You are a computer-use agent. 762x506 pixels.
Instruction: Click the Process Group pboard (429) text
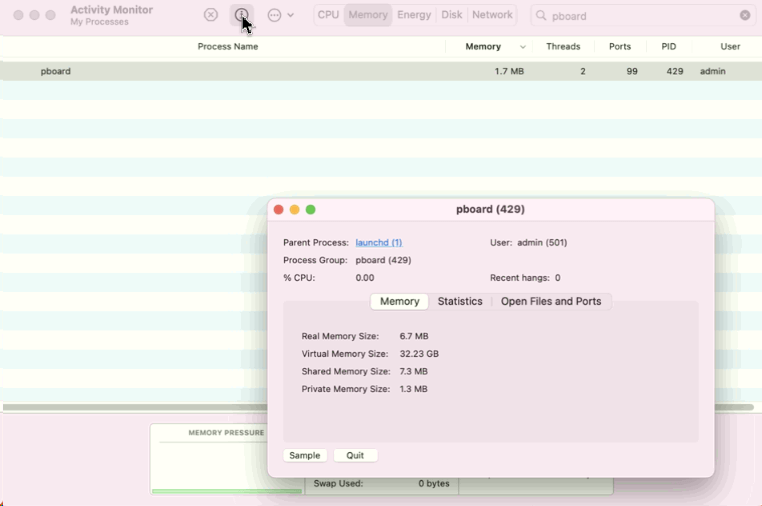pos(383,260)
